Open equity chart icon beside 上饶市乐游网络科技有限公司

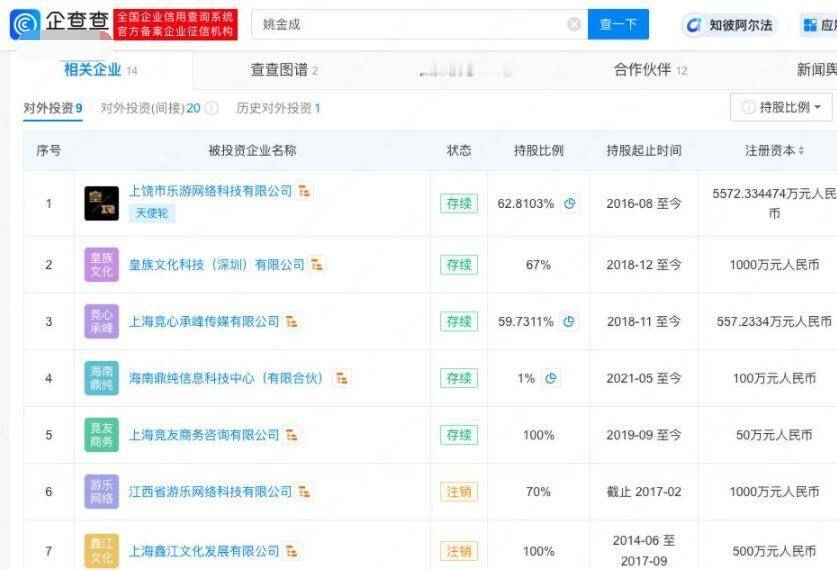tap(304, 191)
